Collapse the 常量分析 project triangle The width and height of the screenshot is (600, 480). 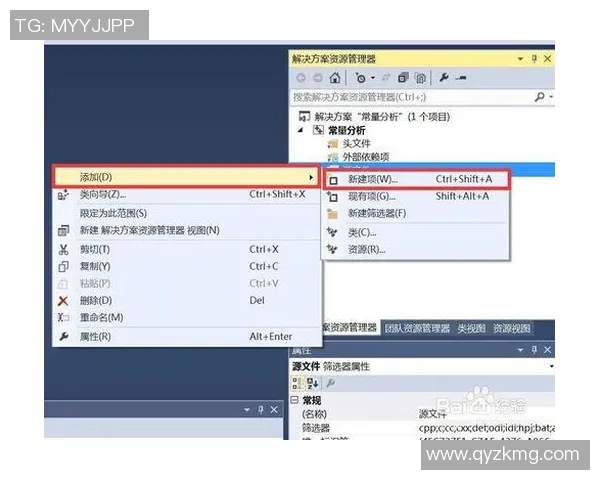tap(301, 130)
